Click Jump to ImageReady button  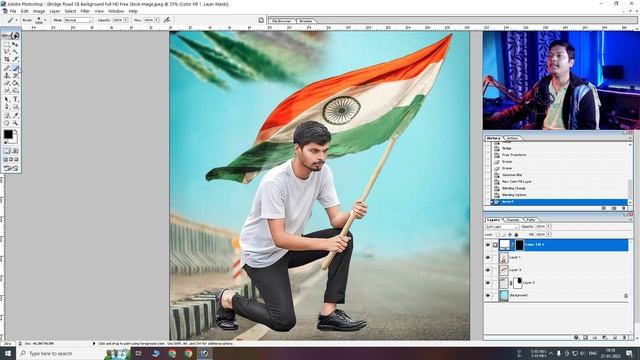11,168
